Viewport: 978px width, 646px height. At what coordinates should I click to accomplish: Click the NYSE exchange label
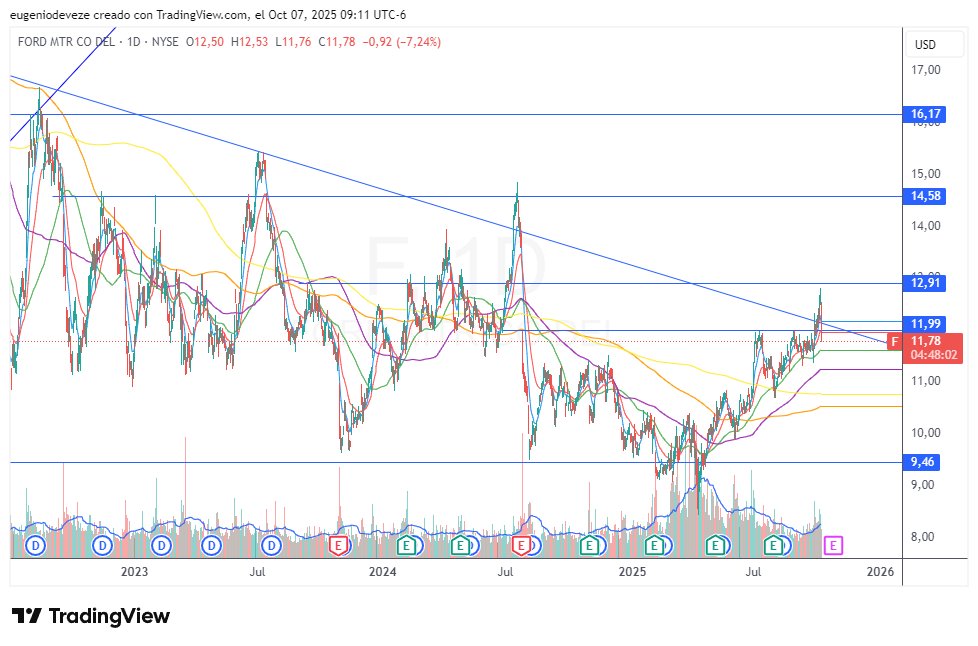(x=165, y=42)
